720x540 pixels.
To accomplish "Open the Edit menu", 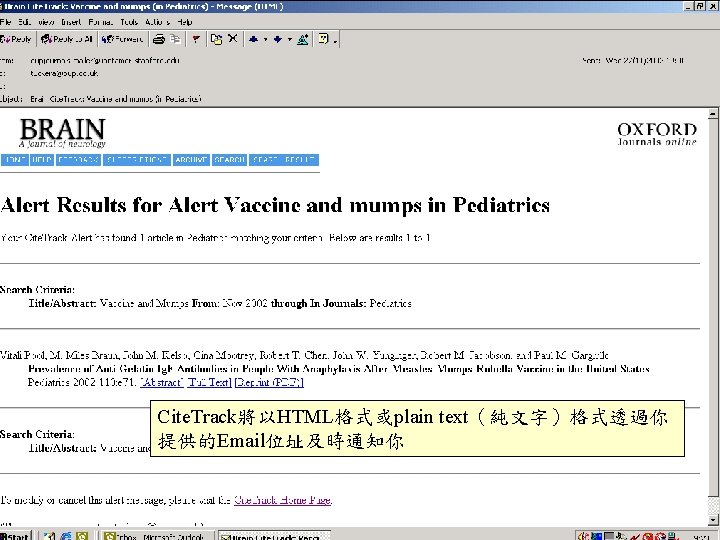I will pos(24,22).
